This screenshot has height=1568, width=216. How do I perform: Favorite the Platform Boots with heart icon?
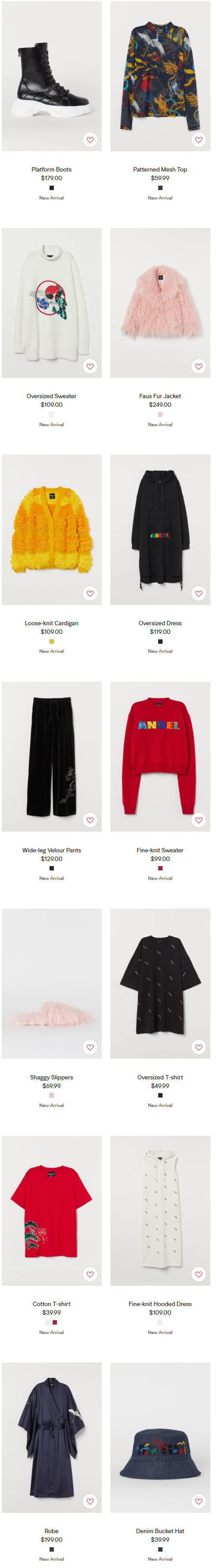(x=90, y=140)
